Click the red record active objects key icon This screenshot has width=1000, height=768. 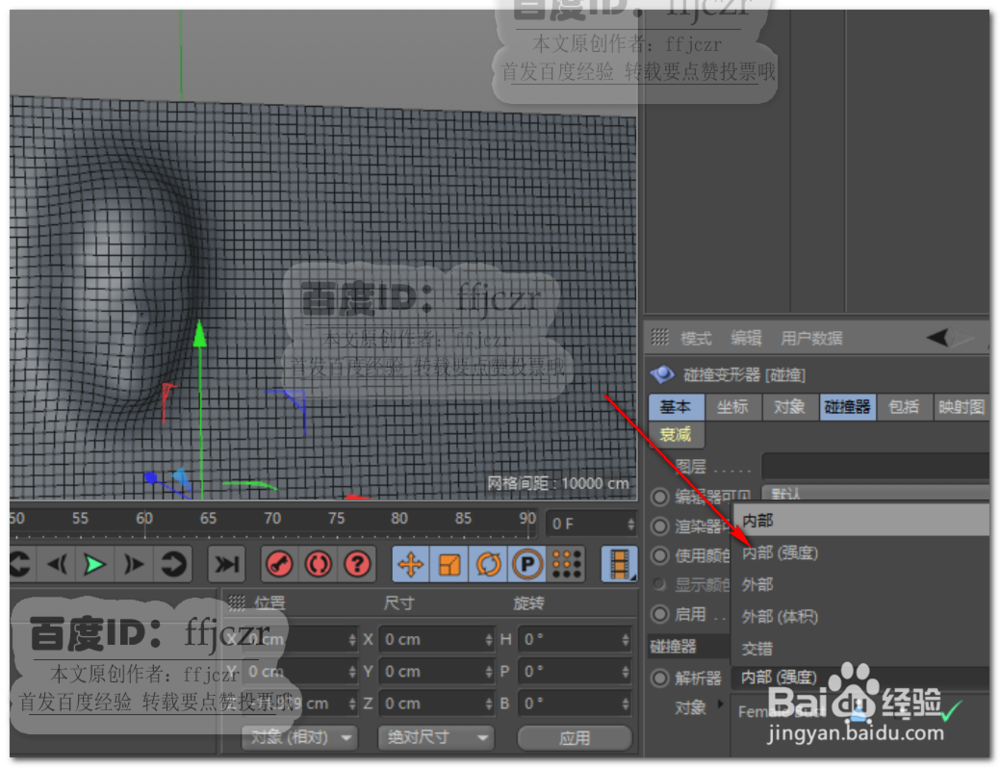(279, 565)
